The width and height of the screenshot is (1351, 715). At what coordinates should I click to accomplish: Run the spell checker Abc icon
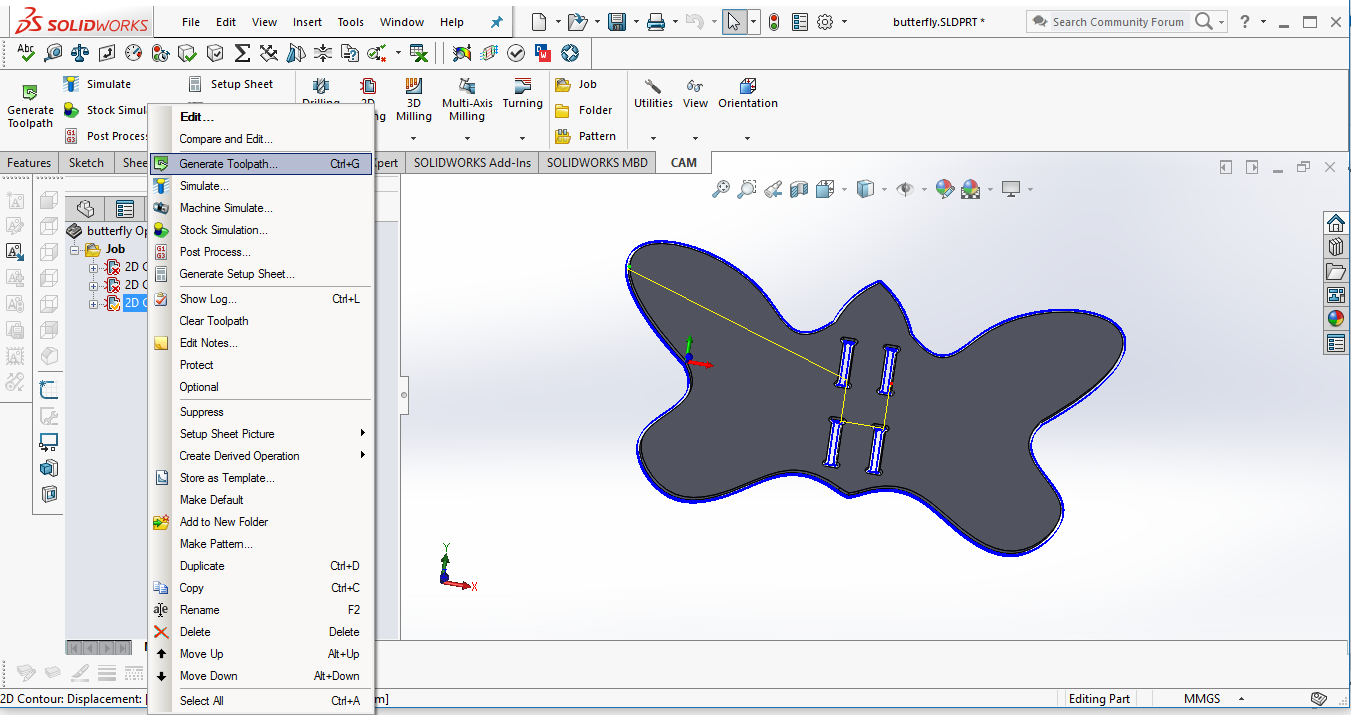point(26,52)
